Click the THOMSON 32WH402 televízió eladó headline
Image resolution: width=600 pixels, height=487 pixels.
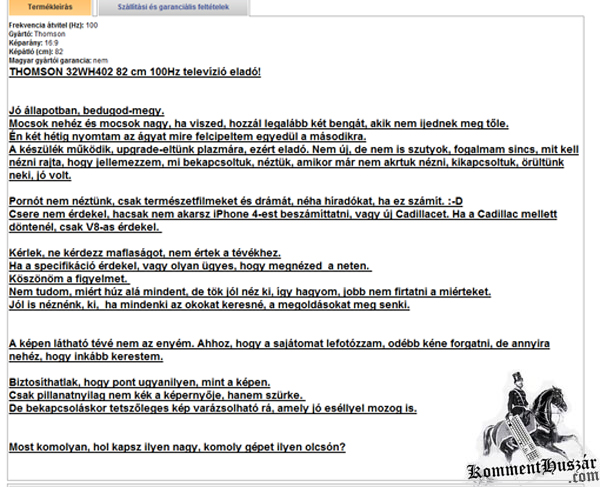tap(133, 72)
